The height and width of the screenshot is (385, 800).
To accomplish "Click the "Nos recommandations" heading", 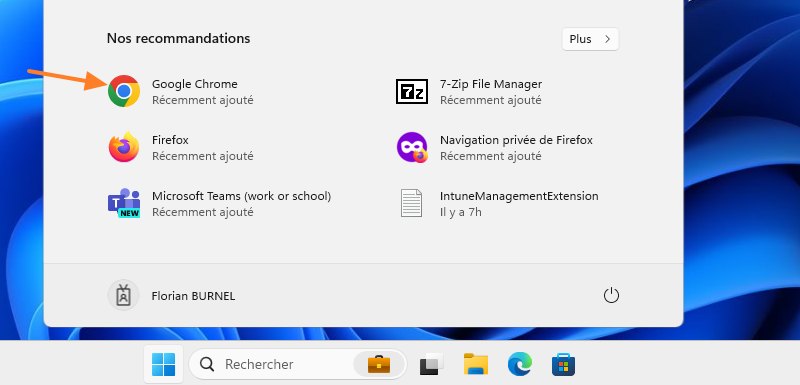I will (179, 39).
